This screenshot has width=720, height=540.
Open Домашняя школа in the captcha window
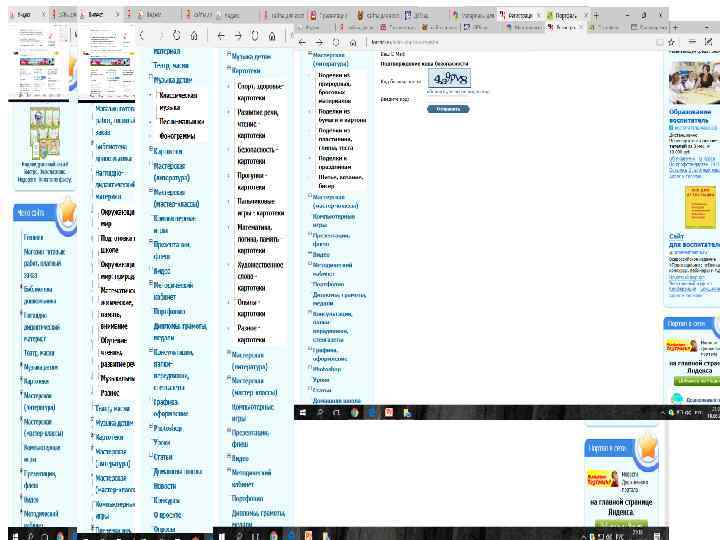coord(337,401)
